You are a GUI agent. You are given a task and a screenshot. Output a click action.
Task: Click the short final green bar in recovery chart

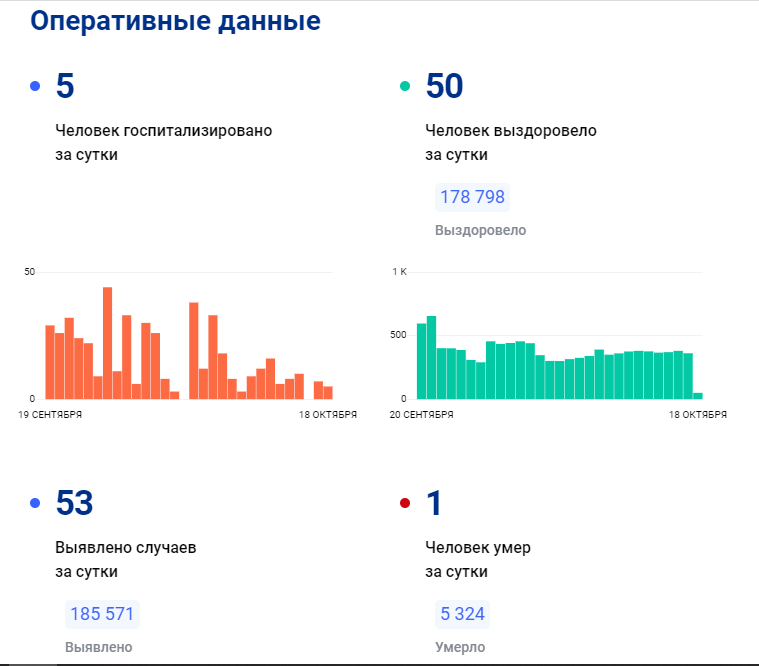(x=698, y=395)
